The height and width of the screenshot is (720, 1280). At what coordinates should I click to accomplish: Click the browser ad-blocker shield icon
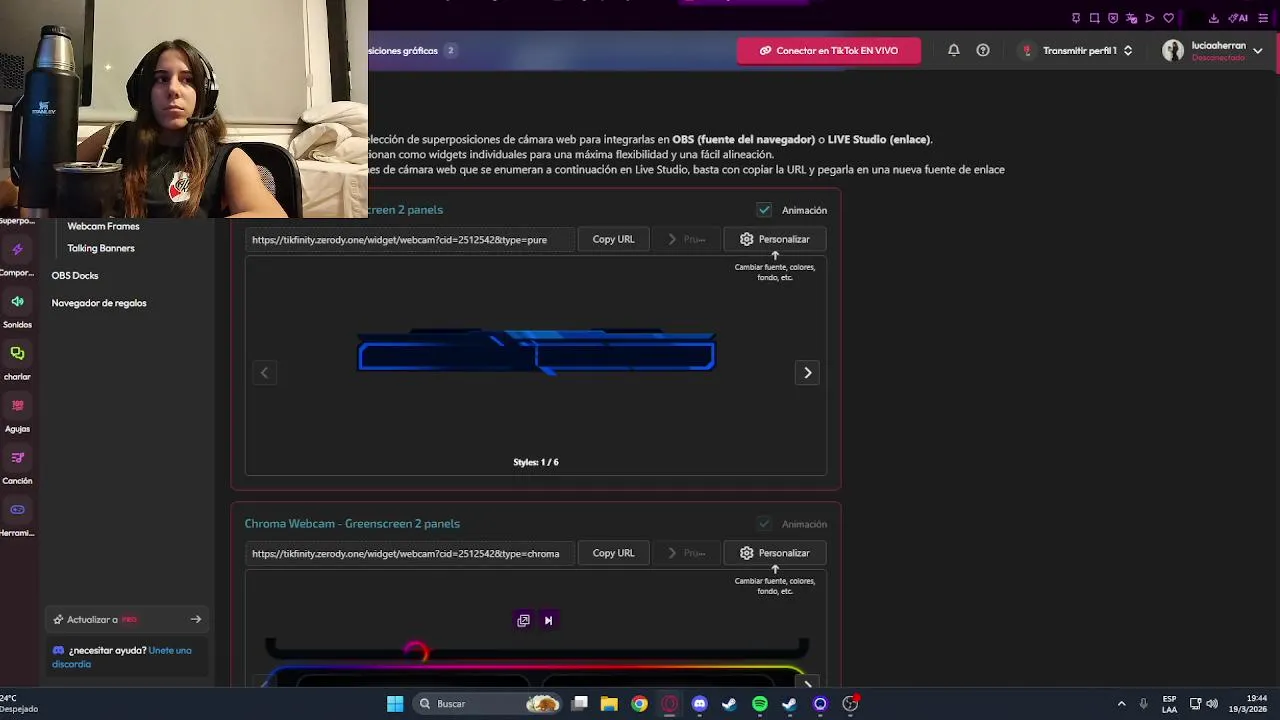pos(1113,18)
